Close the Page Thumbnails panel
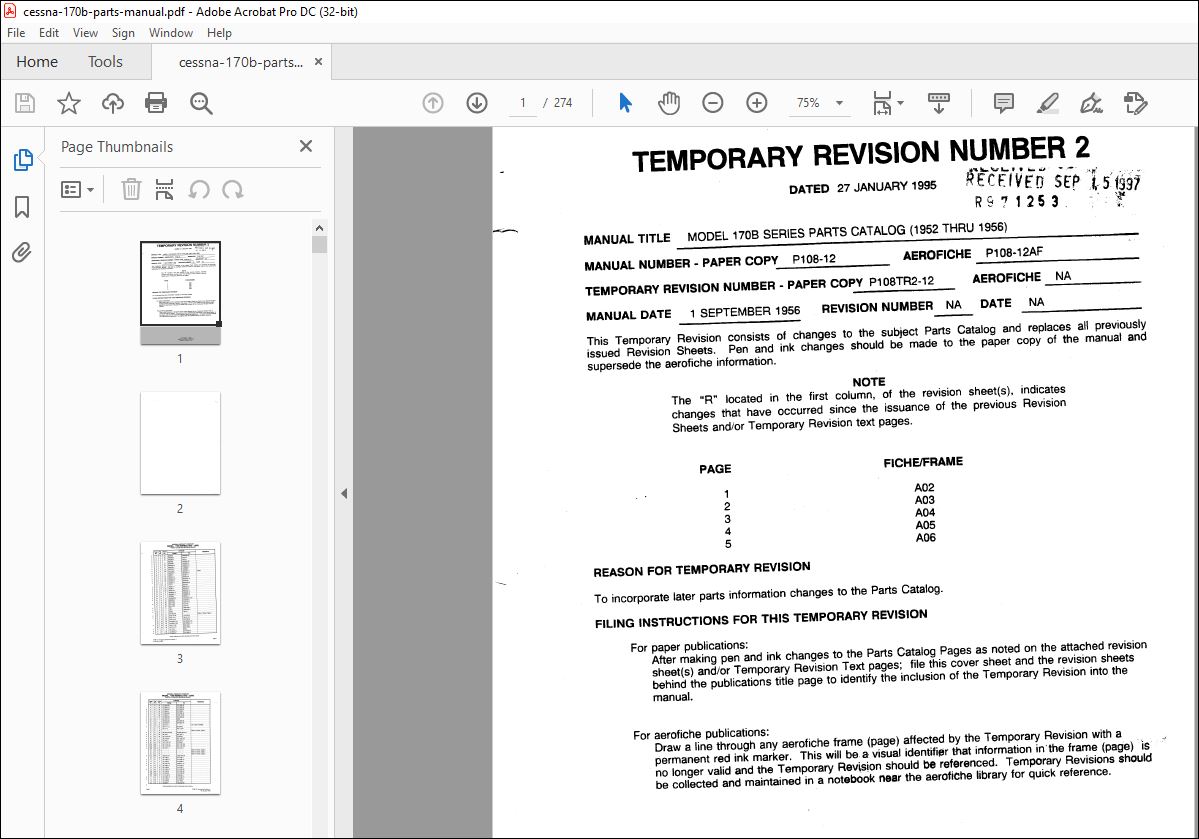Screen dimensions: 1199x839 tap(306, 146)
